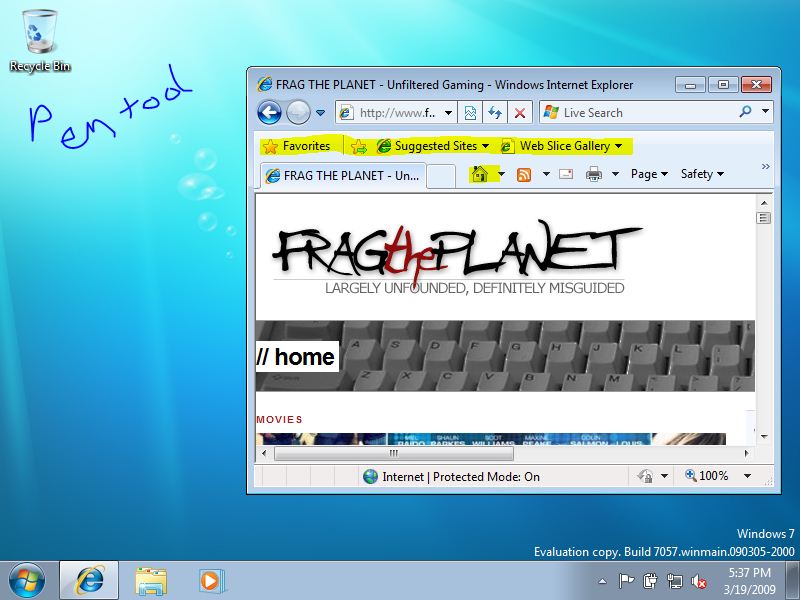Expand the Home button dropdown arrow
The height and width of the screenshot is (600, 800).
point(502,174)
